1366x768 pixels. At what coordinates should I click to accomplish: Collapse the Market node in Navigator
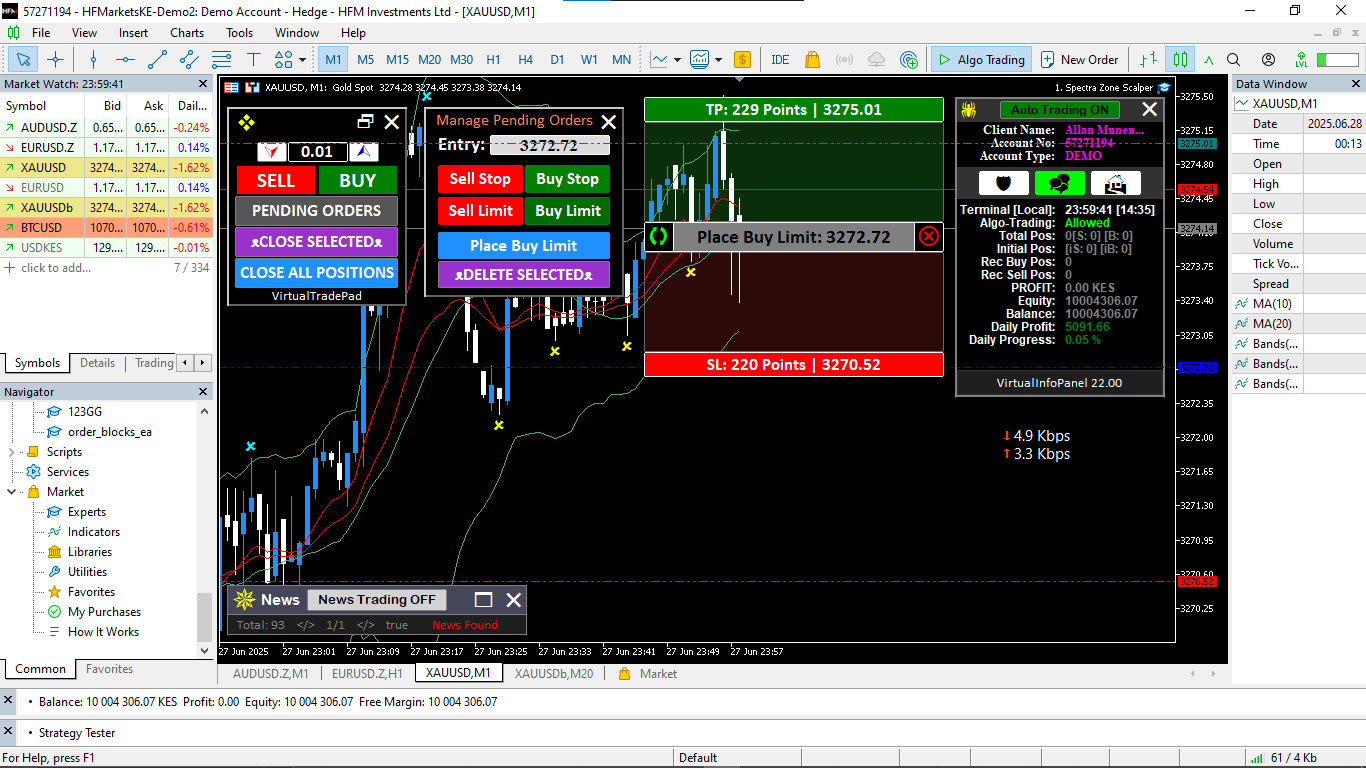click(12, 492)
